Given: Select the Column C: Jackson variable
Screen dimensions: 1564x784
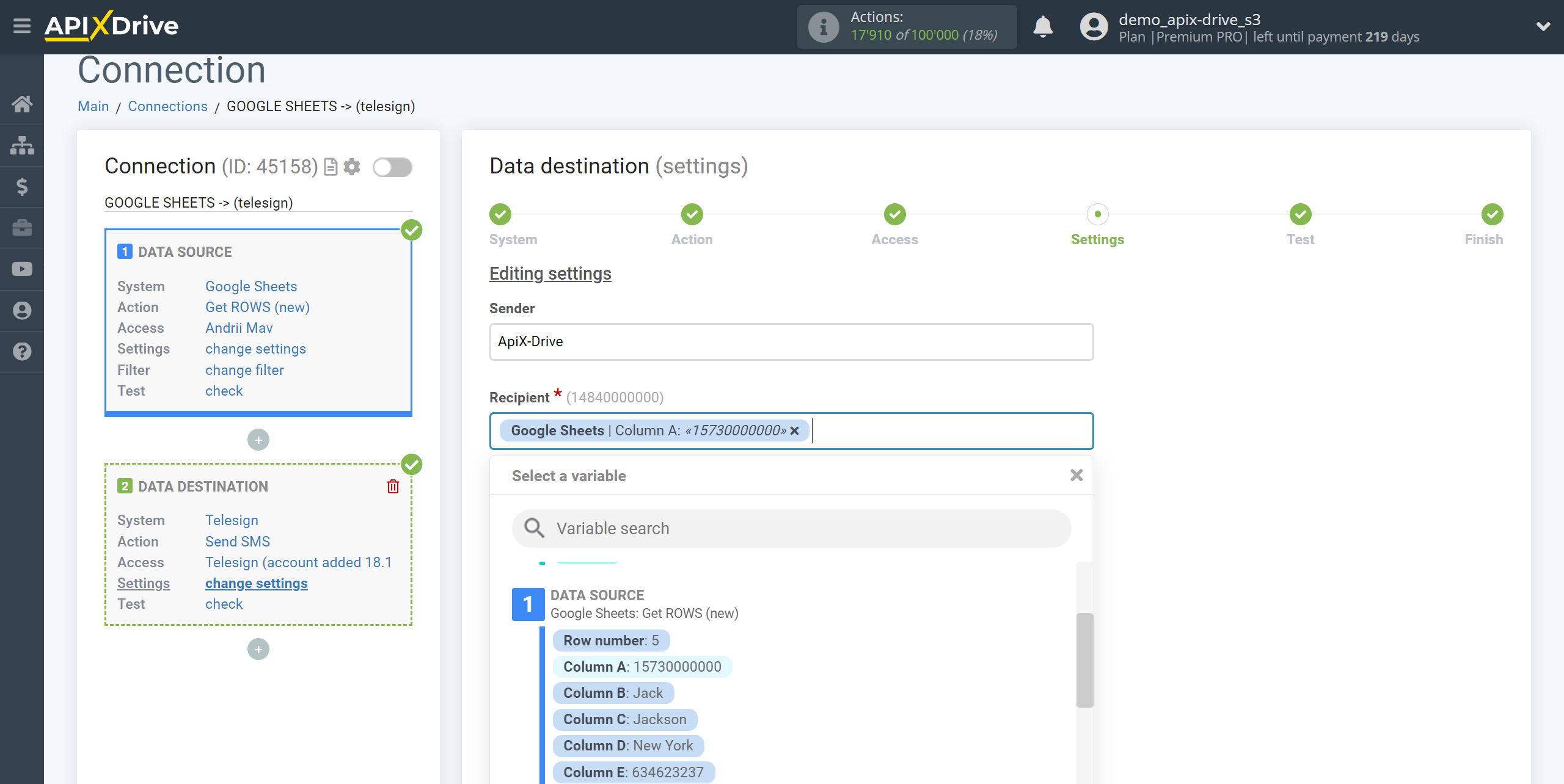Looking at the screenshot, I should 625,719.
